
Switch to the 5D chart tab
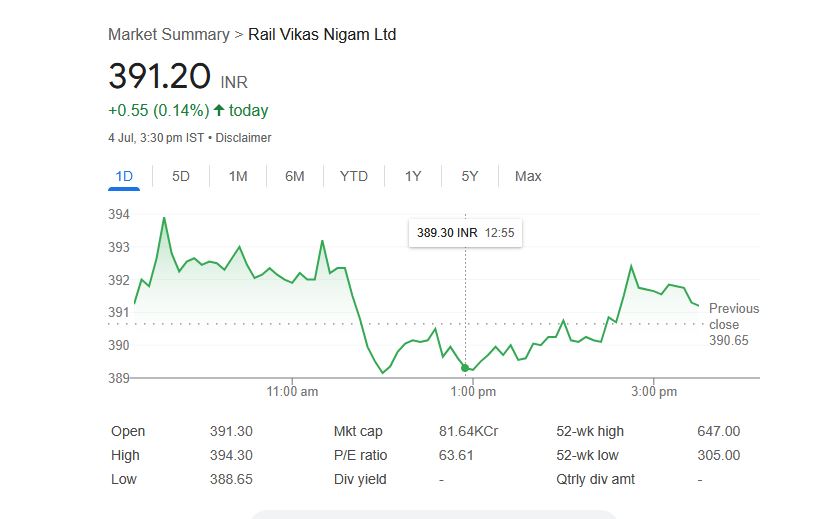pos(181,176)
